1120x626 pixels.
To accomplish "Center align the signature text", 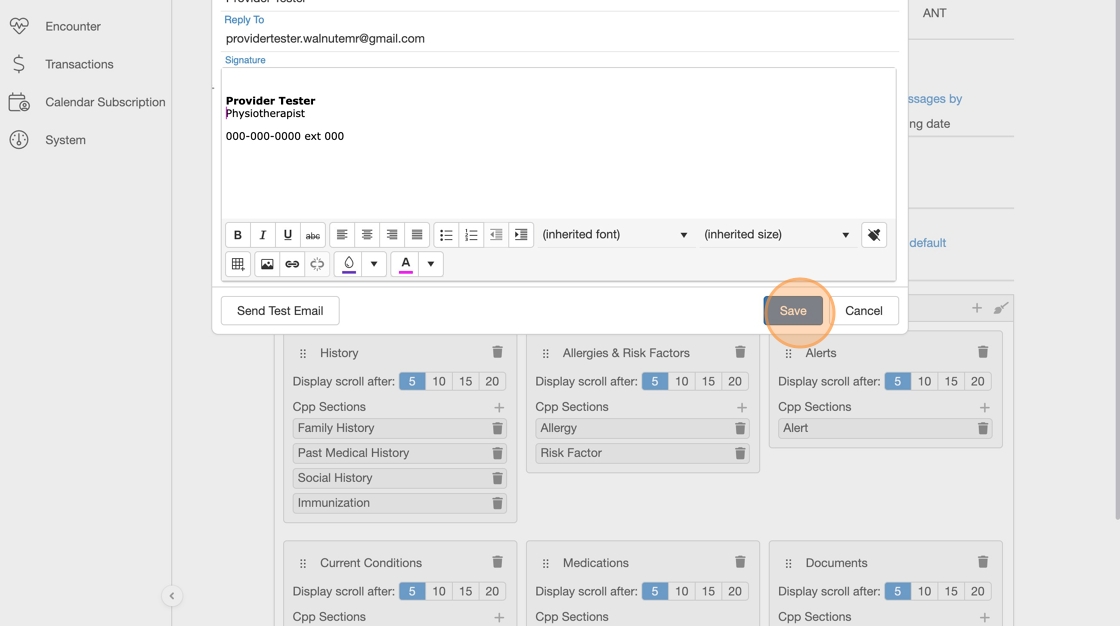I will tap(367, 235).
